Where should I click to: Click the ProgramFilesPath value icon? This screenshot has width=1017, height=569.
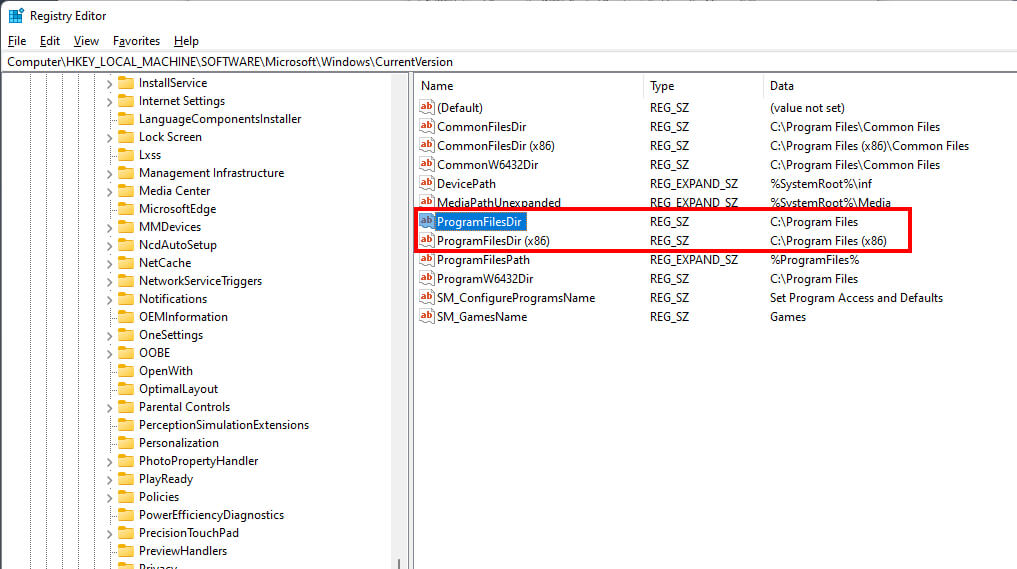click(x=426, y=259)
